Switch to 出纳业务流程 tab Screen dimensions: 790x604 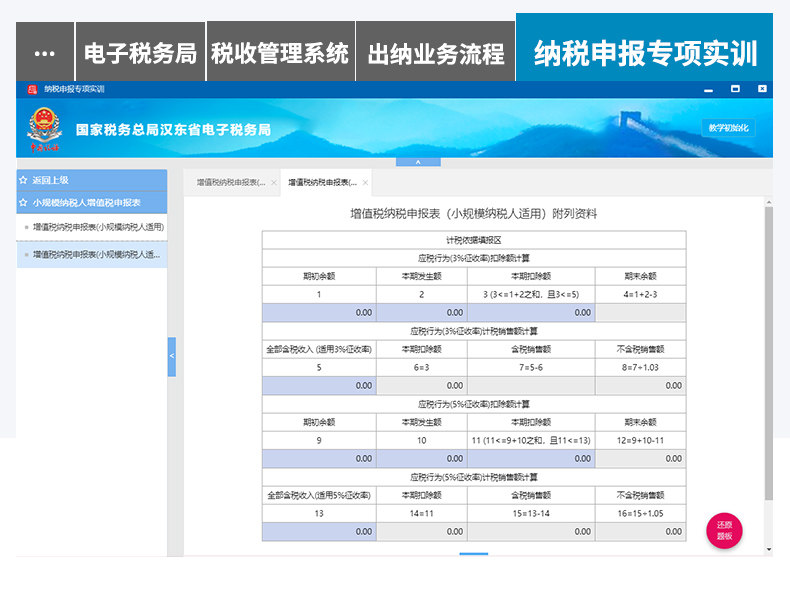coord(435,52)
